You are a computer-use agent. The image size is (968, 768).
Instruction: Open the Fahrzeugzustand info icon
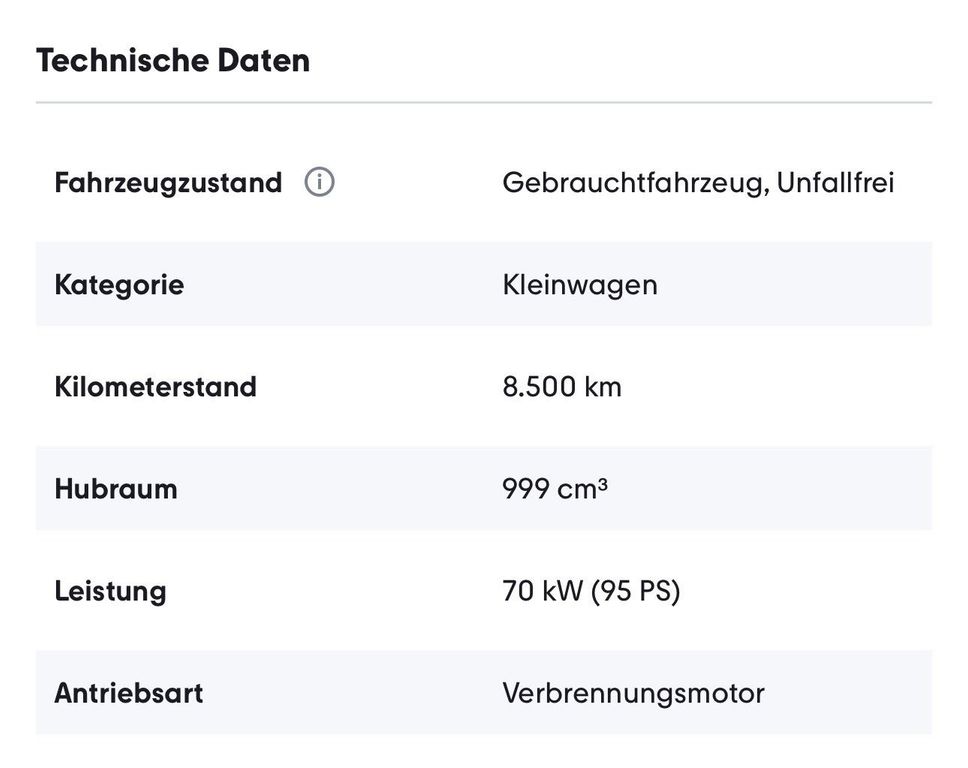(319, 182)
